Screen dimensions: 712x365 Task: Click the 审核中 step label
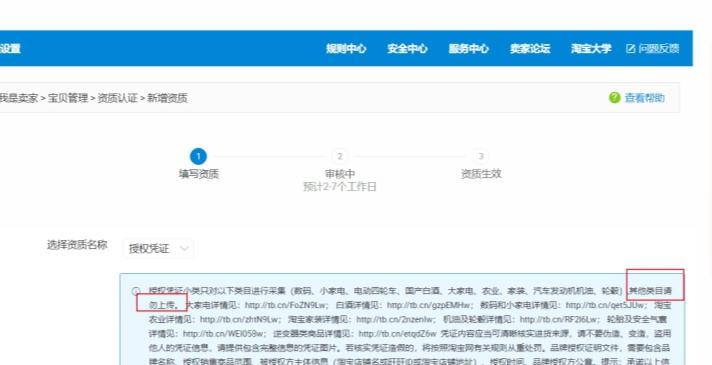(340, 174)
